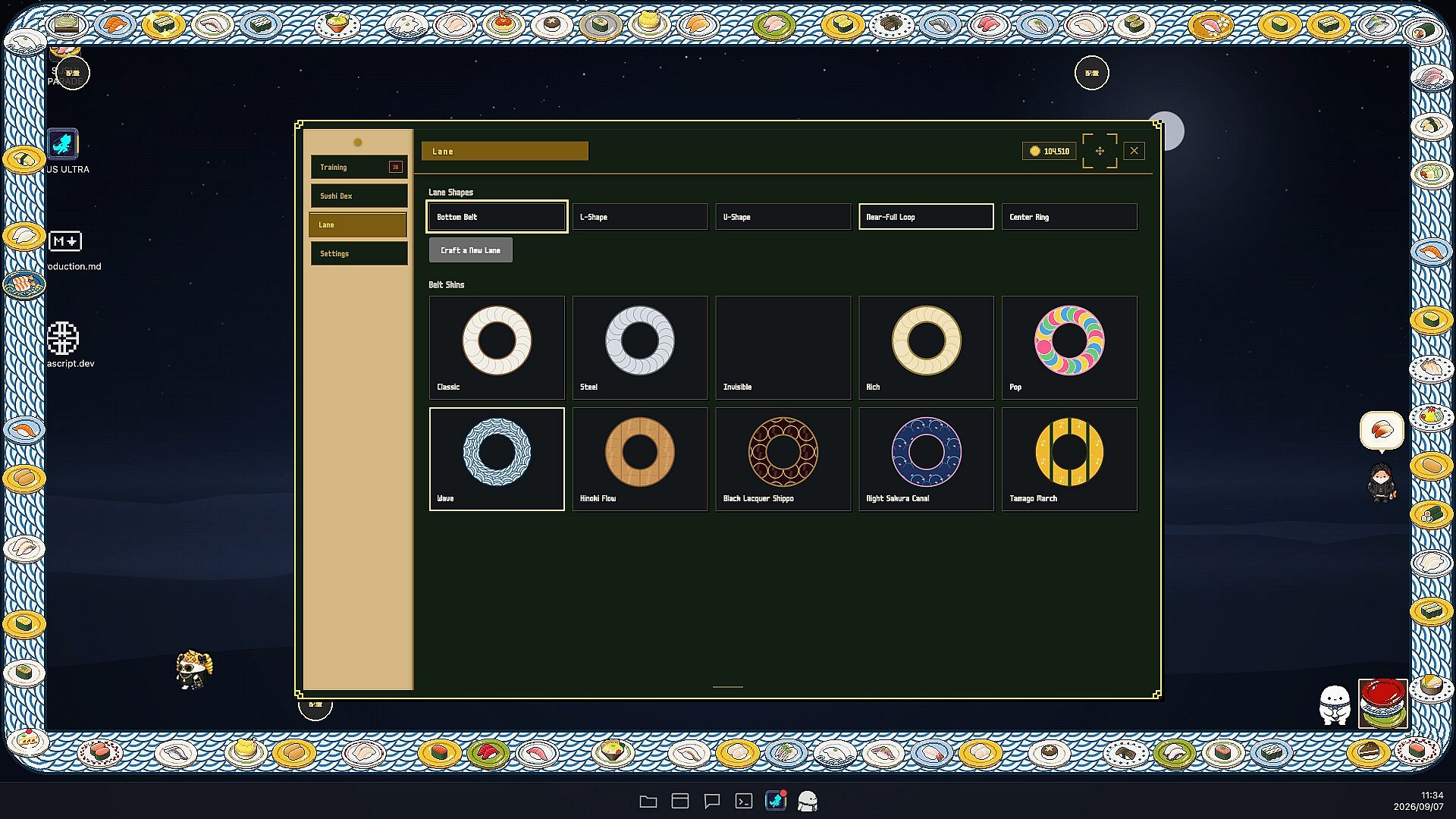Choose the Near-Full Loop lane shape

point(926,217)
